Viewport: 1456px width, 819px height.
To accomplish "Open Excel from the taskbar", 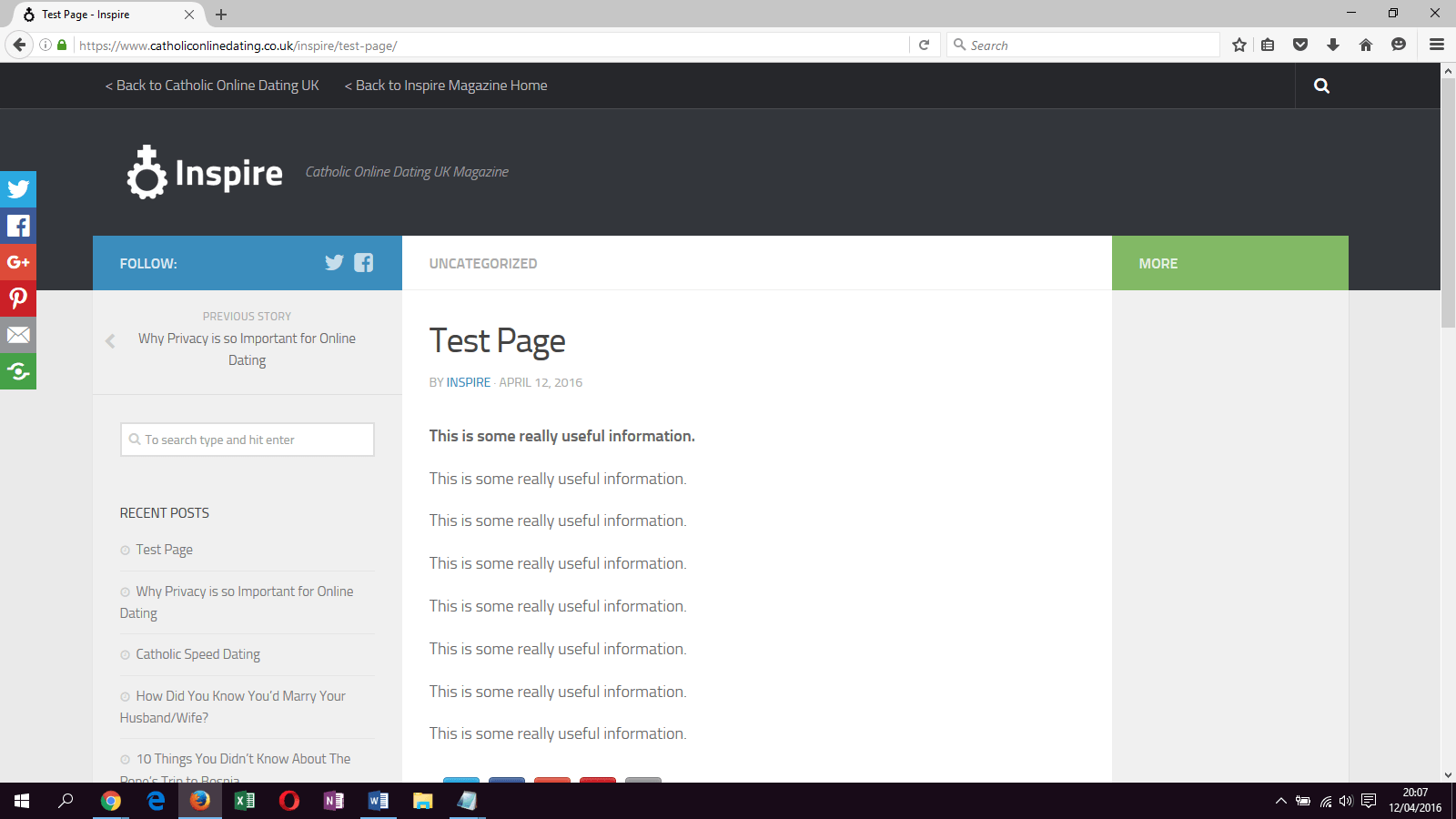I will tap(245, 801).
